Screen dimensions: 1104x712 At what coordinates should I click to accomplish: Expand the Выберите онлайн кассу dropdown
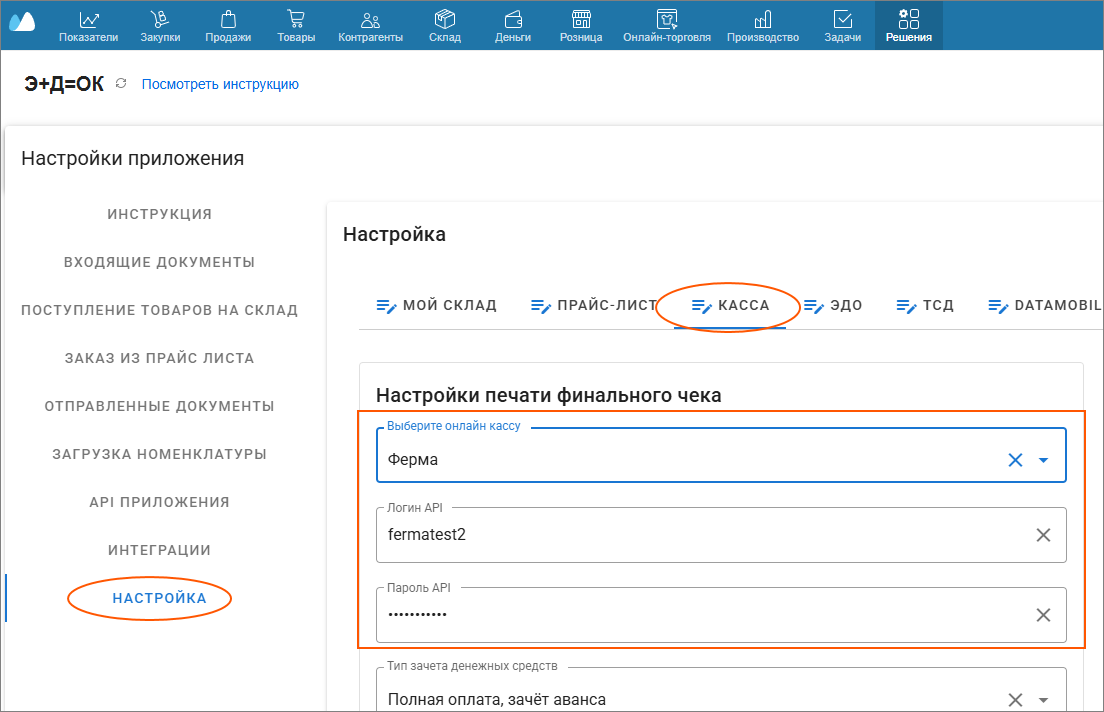click(x=1044, y=460)
